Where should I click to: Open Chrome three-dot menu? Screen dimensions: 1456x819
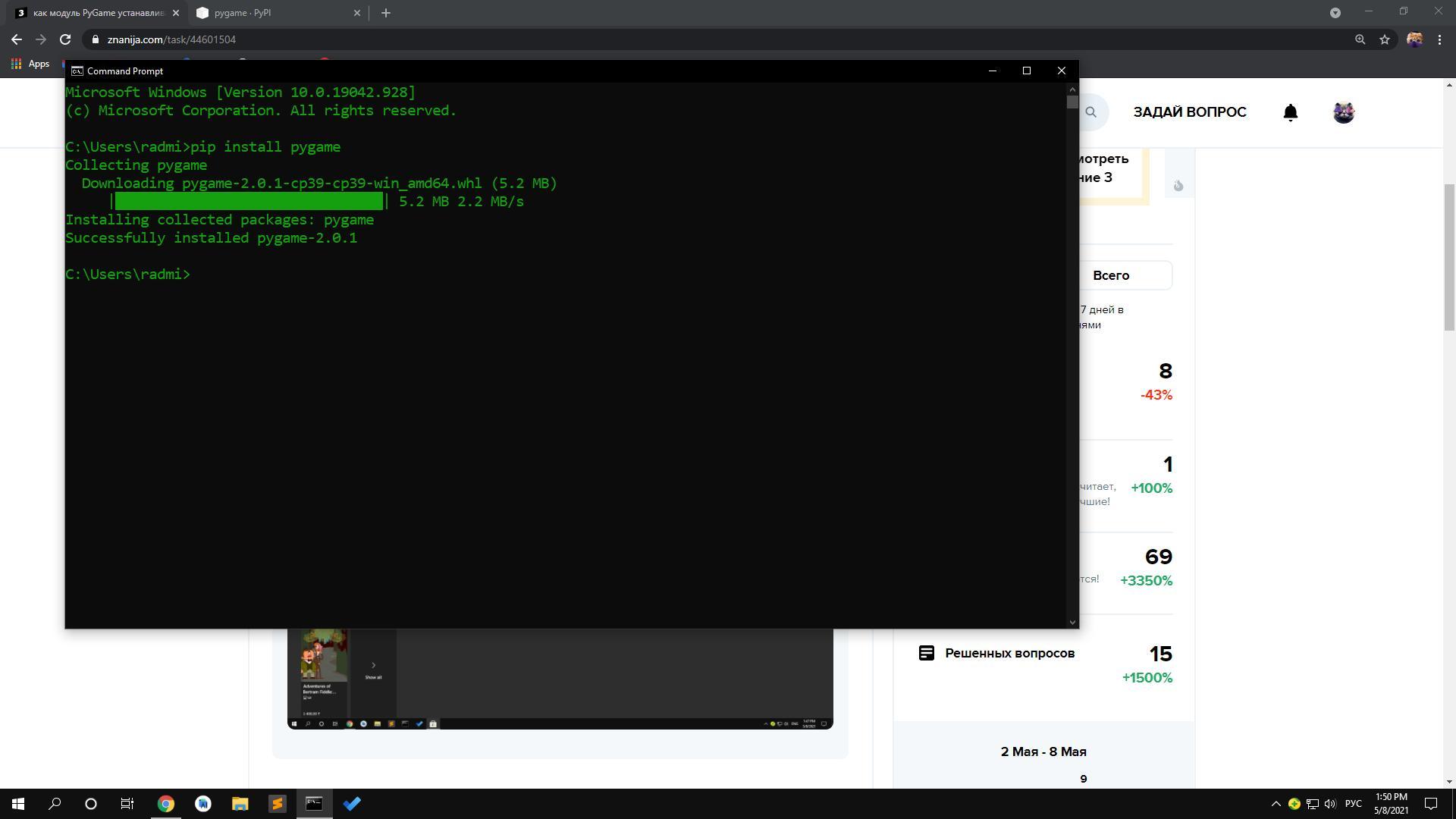(x=1439, y=39)
